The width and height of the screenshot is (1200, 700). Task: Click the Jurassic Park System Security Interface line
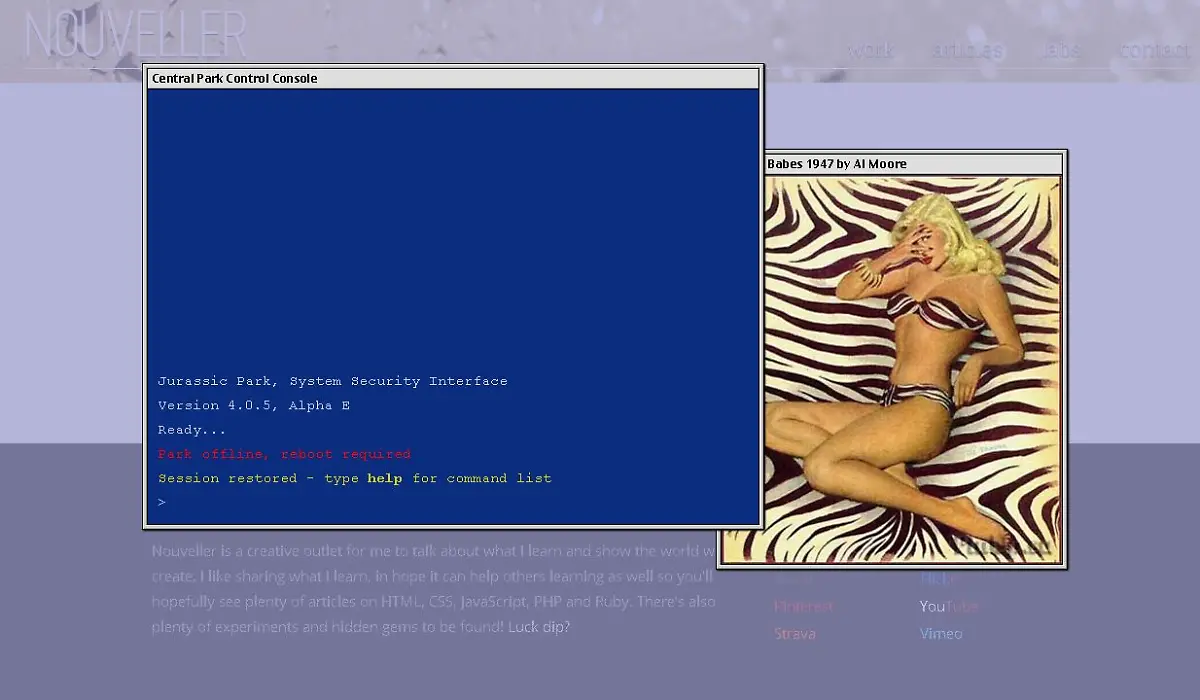coord(332,381)
